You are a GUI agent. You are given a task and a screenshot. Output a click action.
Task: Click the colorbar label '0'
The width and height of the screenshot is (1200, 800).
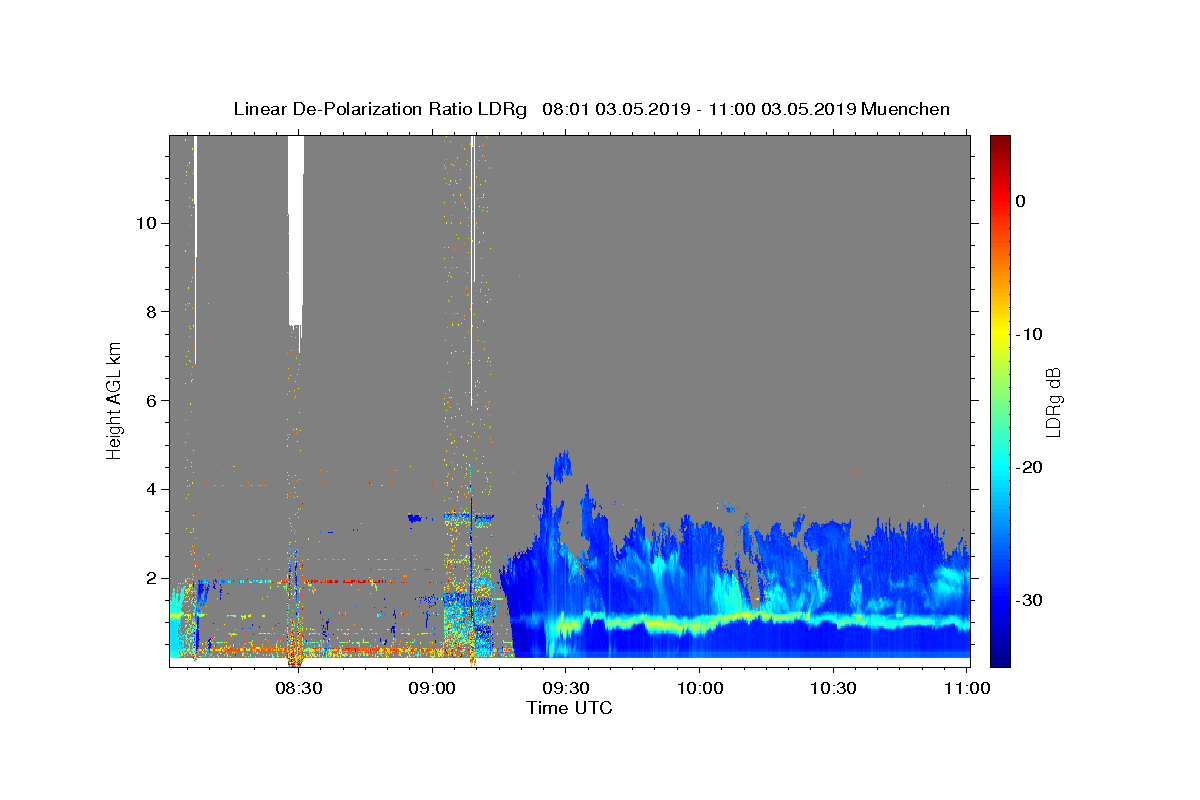click(1021, 201)
